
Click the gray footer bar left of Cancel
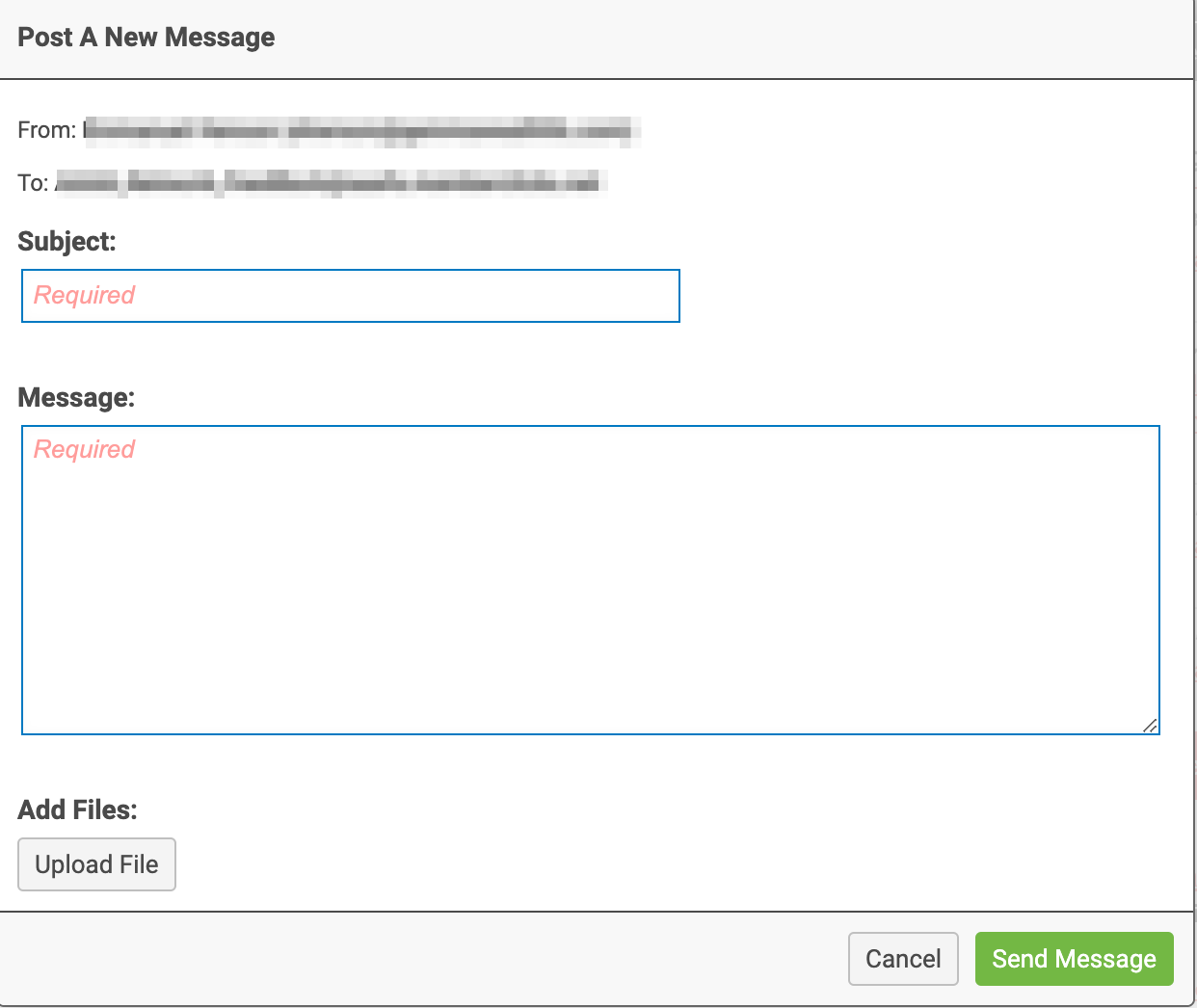[x=424, y=959]
